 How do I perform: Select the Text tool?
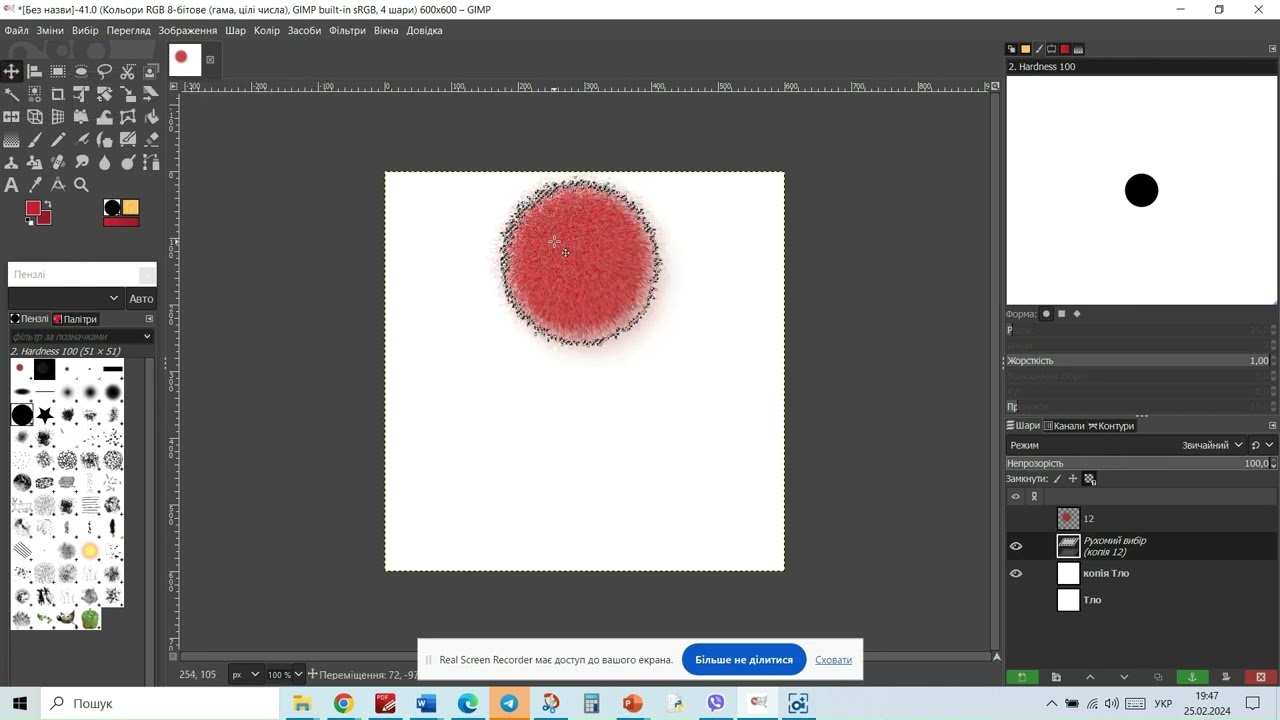pyautogui.click(x=11, y=185)
